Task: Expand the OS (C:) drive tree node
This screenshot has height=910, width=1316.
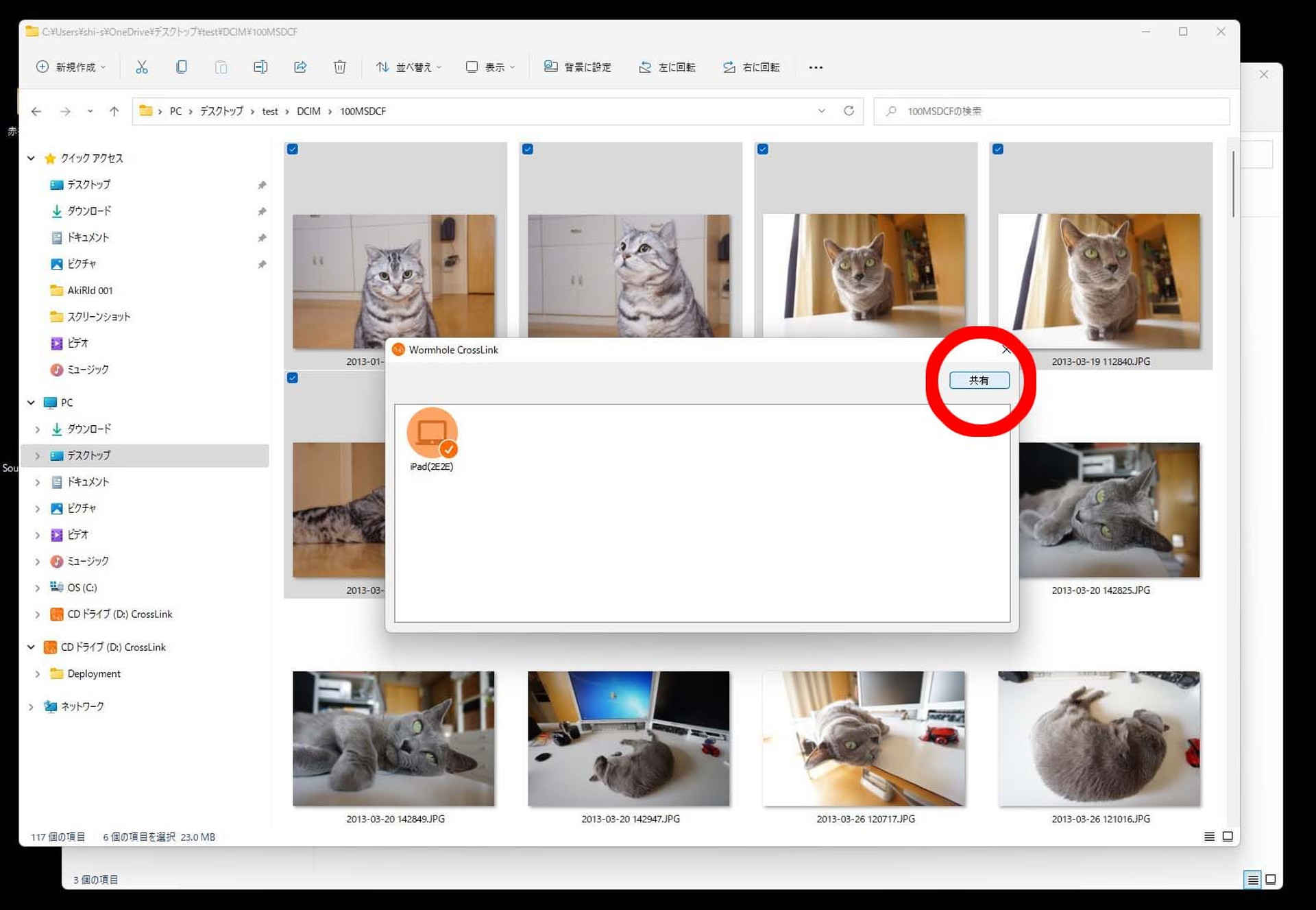Action: pos(38,588)
